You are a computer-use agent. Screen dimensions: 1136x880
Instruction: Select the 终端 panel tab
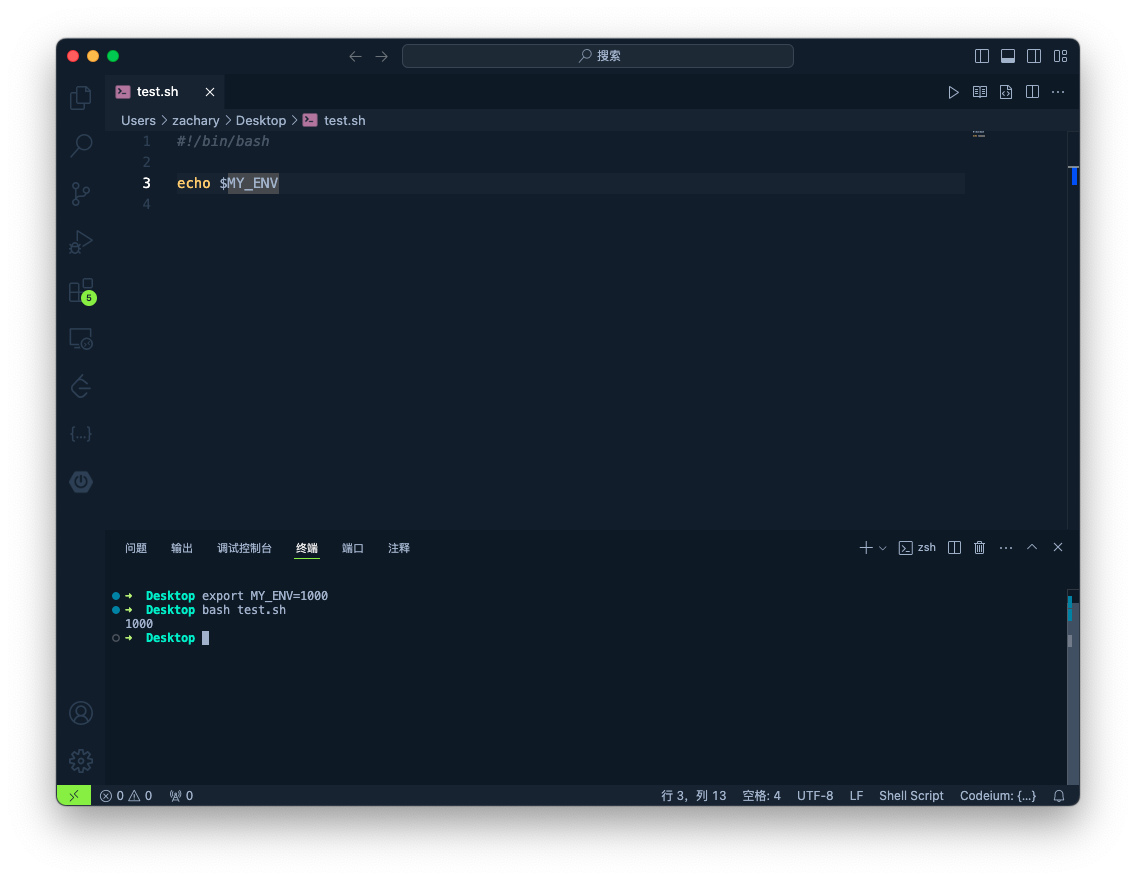[306, 548]
